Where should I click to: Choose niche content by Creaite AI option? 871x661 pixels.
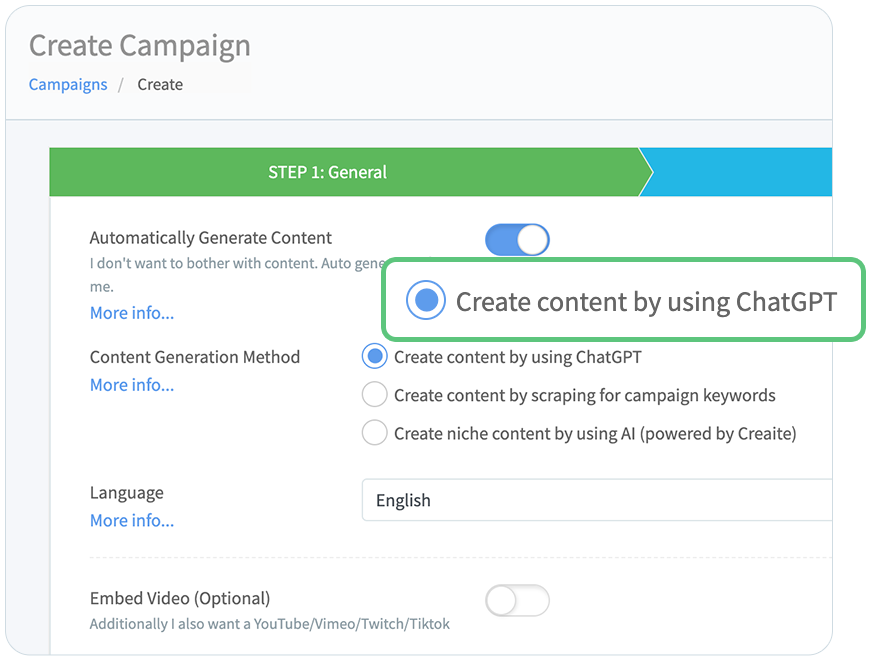coord(375,433)
